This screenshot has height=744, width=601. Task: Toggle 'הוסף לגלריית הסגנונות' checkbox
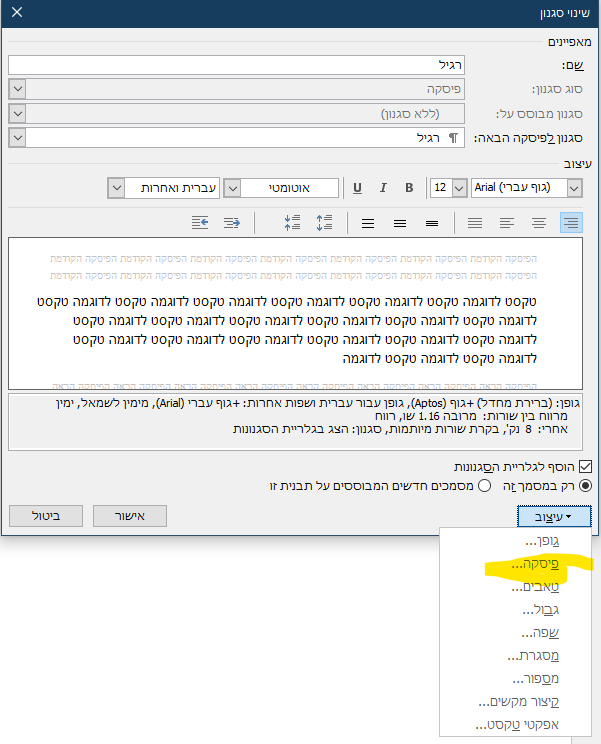(x=586, y=466)
